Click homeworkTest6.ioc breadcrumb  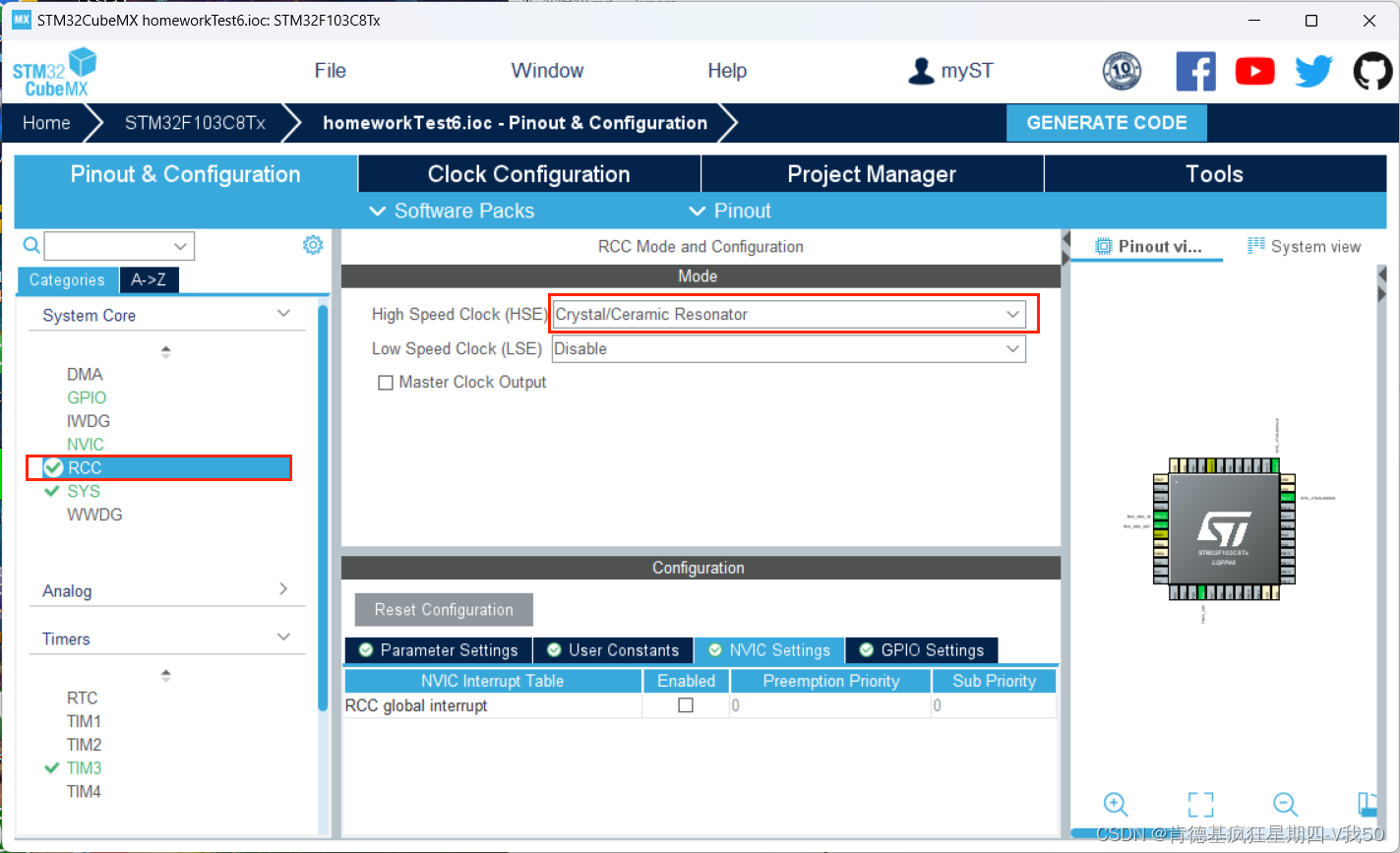point(515,123)
